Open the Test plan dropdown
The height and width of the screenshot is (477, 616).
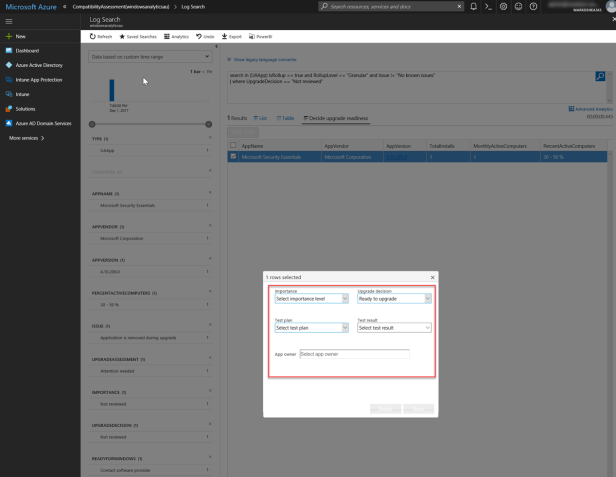pos(312,327)
